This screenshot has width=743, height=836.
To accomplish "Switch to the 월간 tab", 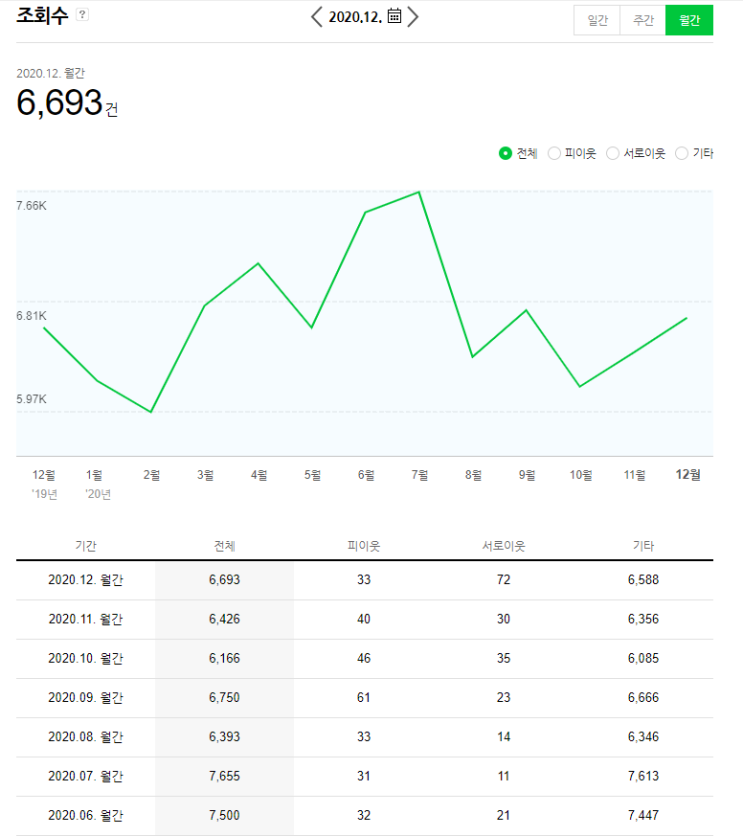I will point(689,20).
